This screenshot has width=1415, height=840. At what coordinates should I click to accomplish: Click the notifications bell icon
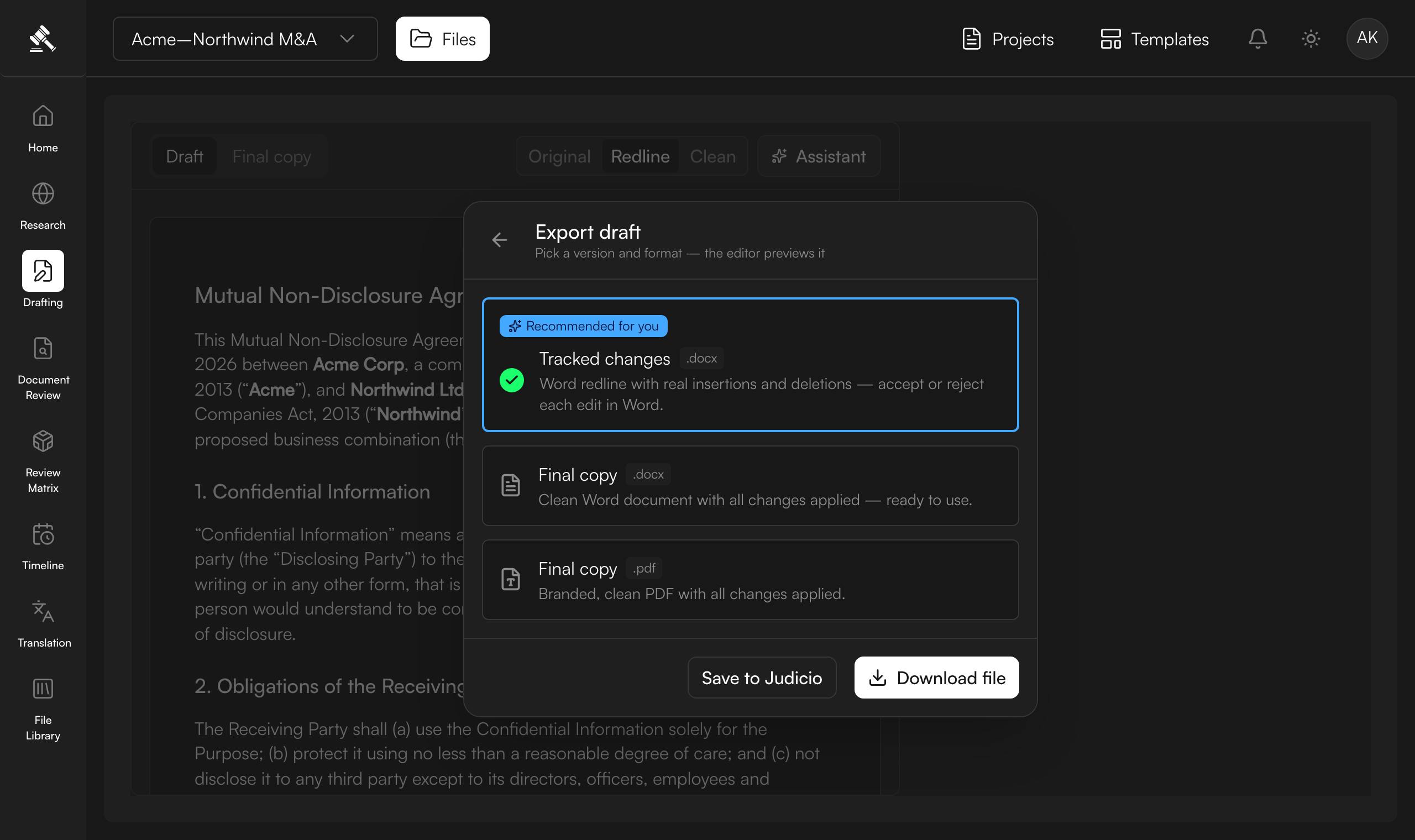pyautogui.click(x=1257, y=39)
